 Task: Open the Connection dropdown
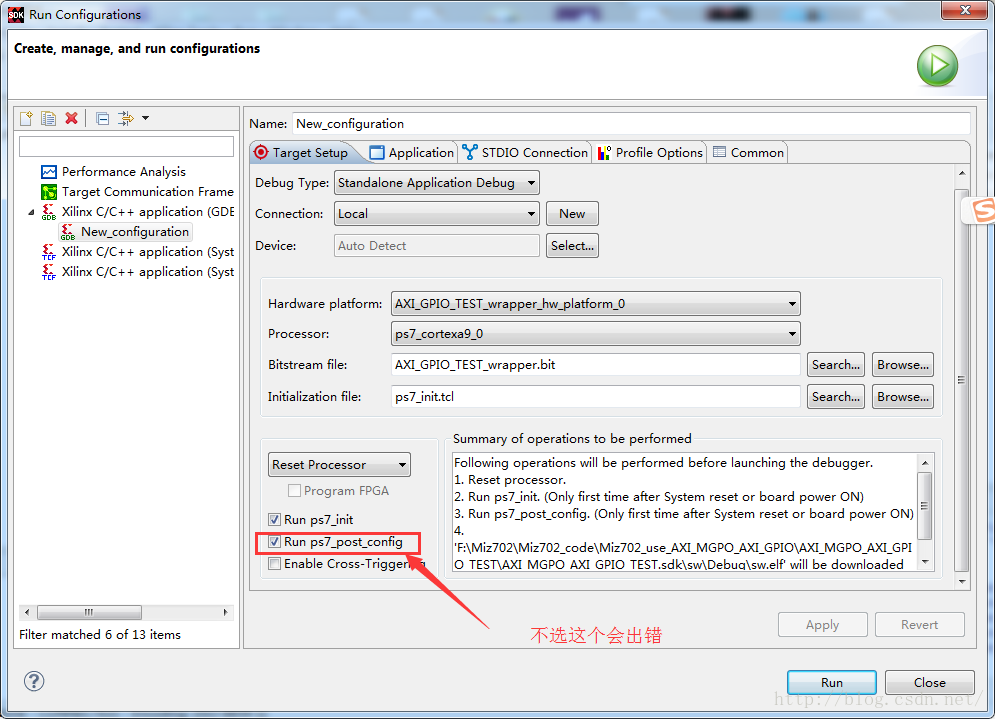pos(437,214)
